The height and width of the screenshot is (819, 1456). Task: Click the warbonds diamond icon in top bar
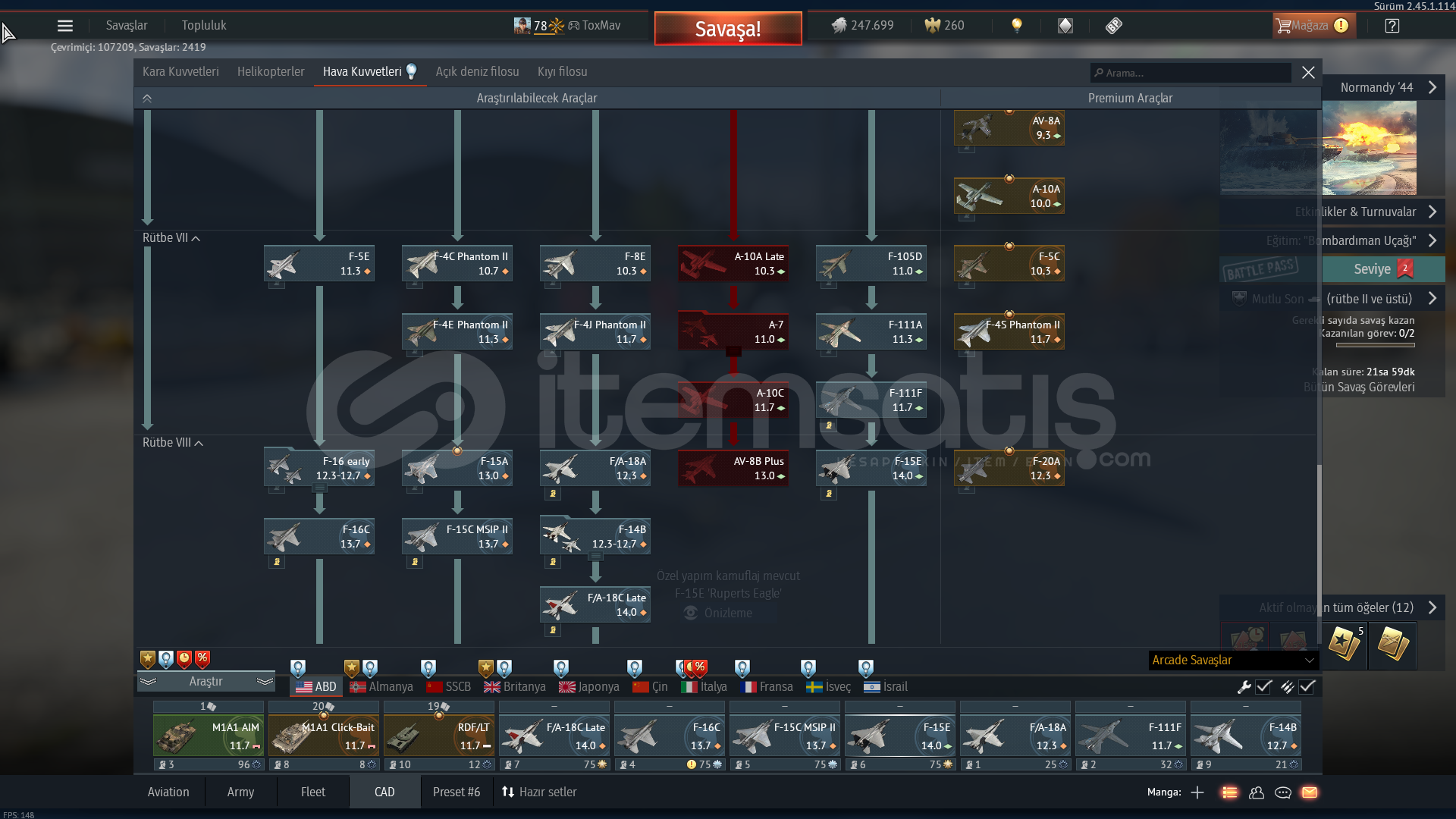1065,26
